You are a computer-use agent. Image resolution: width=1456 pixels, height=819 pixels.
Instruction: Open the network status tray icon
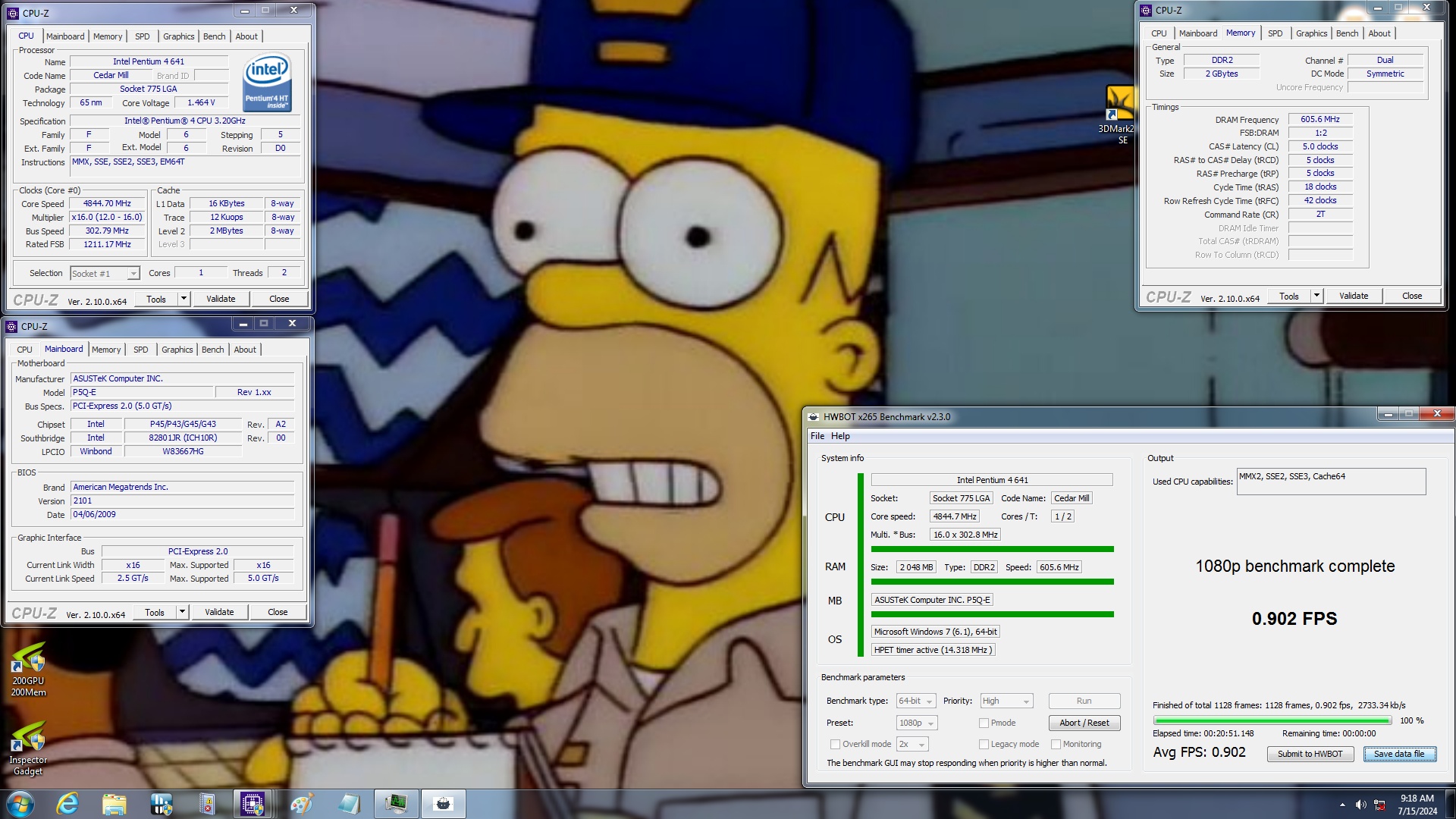[1380, 805]
